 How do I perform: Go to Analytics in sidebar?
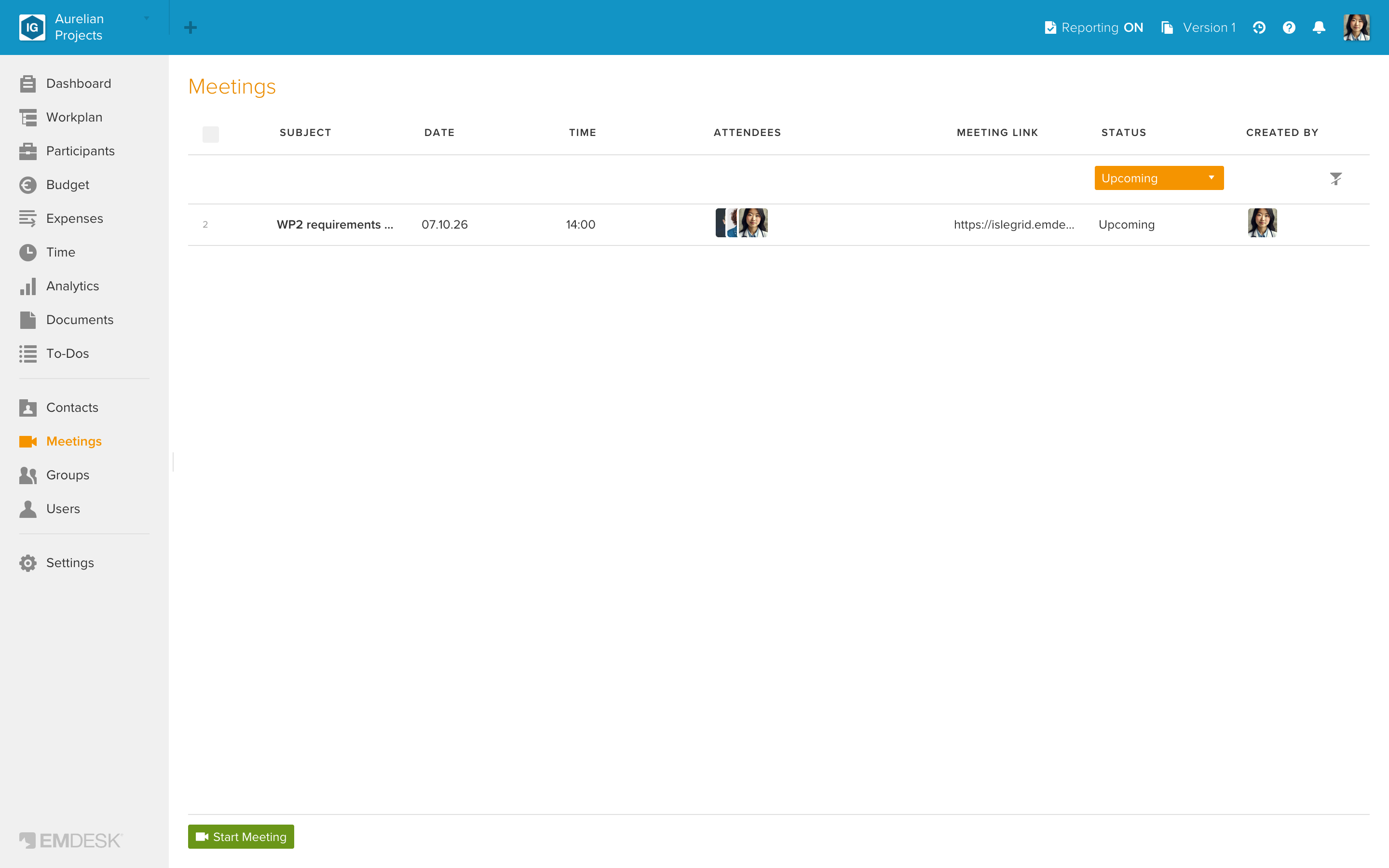click(x=73, y=286)
